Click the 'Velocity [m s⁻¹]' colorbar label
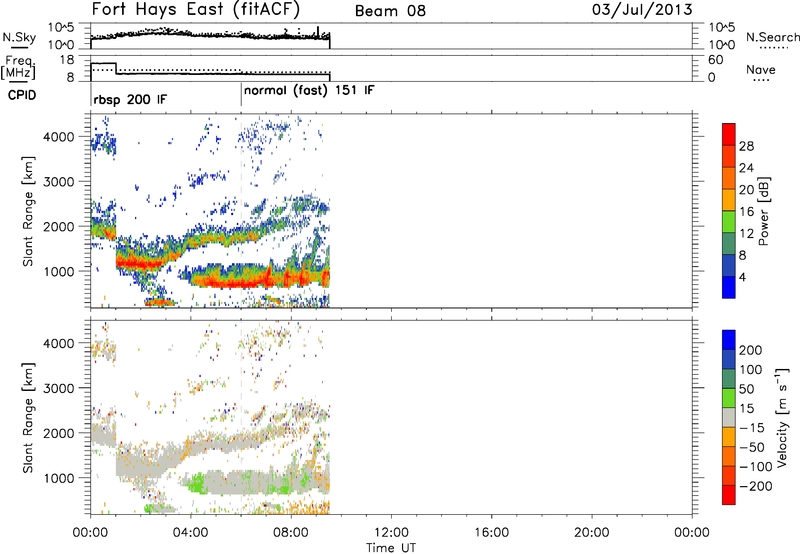The width and height of the screenshot is (800, 554). (782, 417)
